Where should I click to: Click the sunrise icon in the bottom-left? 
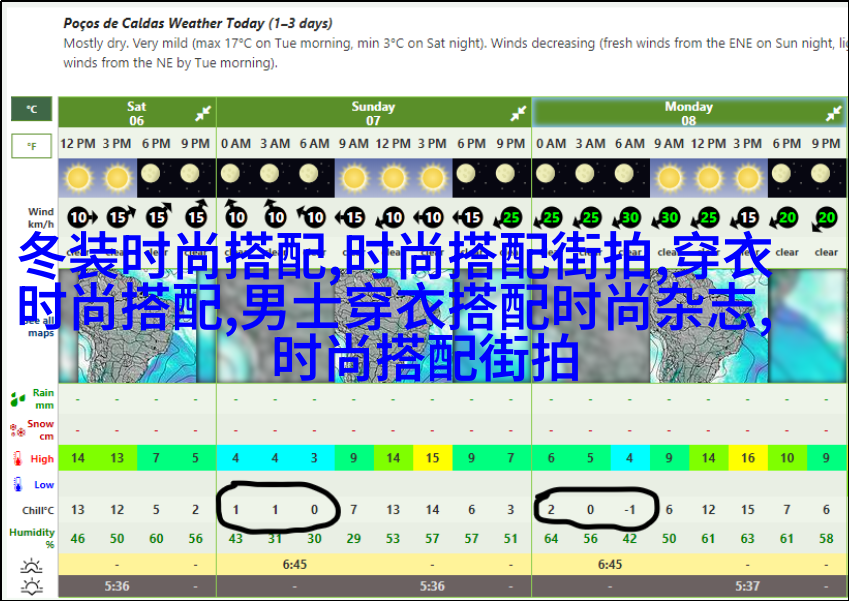coord(31,586)
